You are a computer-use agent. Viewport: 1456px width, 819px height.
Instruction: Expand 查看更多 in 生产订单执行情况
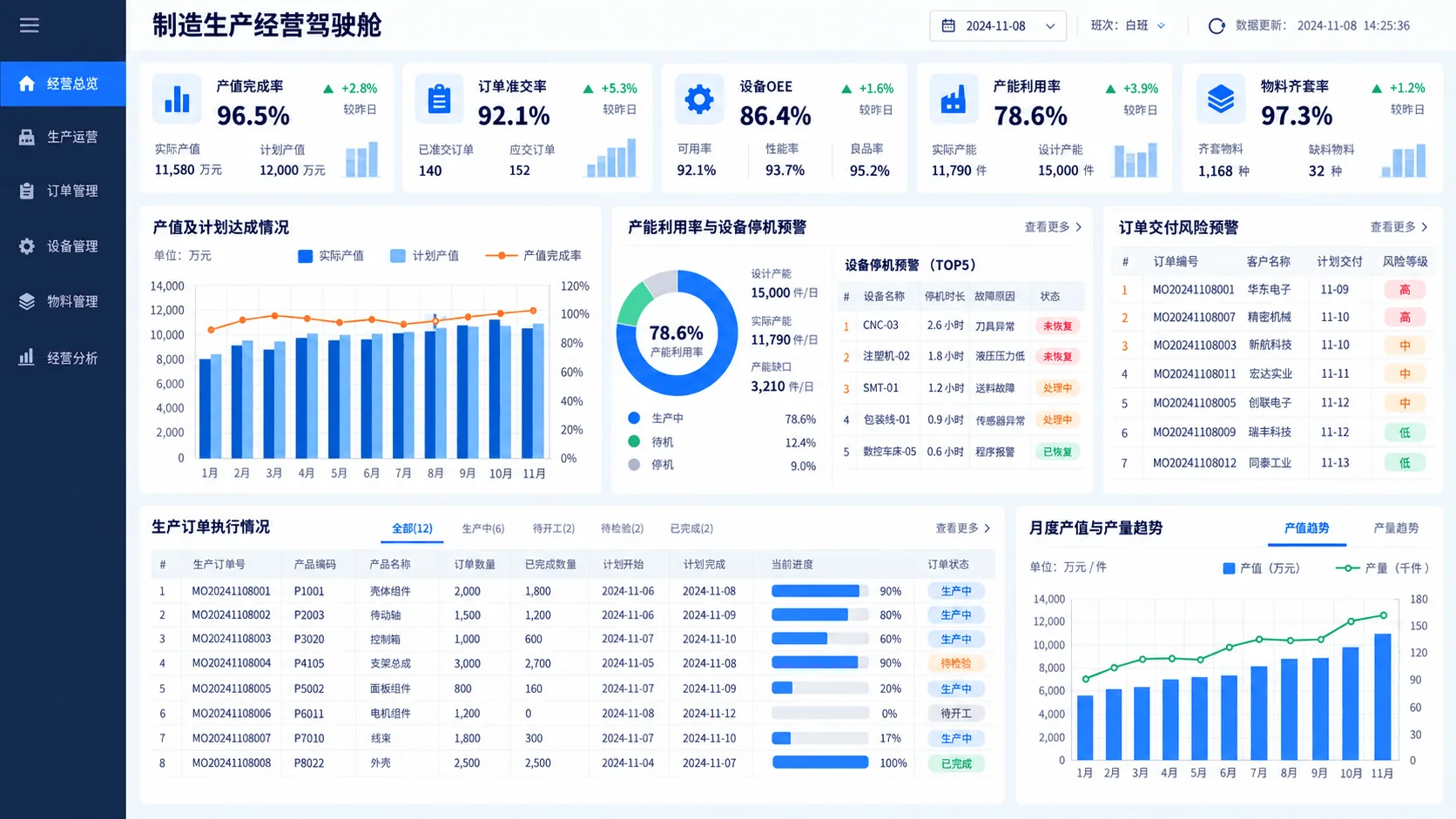point(963,528)
